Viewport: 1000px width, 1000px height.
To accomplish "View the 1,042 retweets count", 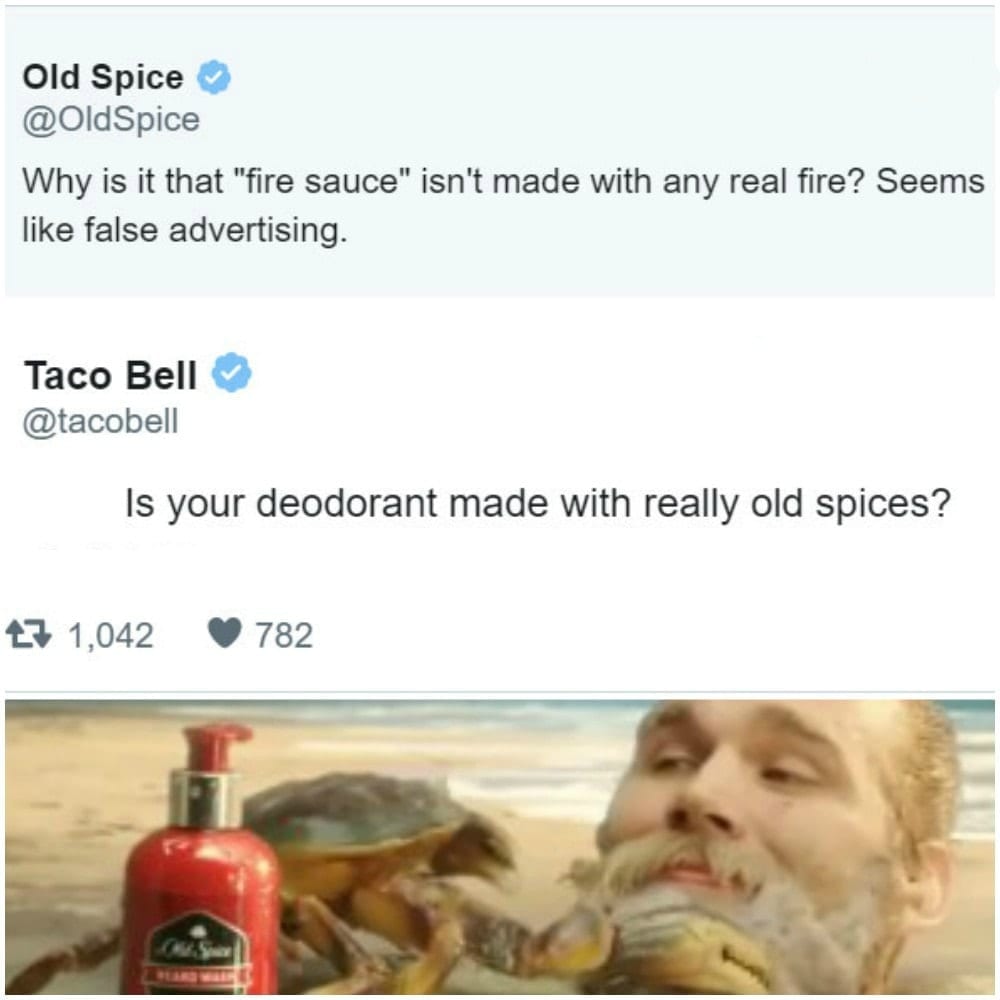I will point(111,635).
